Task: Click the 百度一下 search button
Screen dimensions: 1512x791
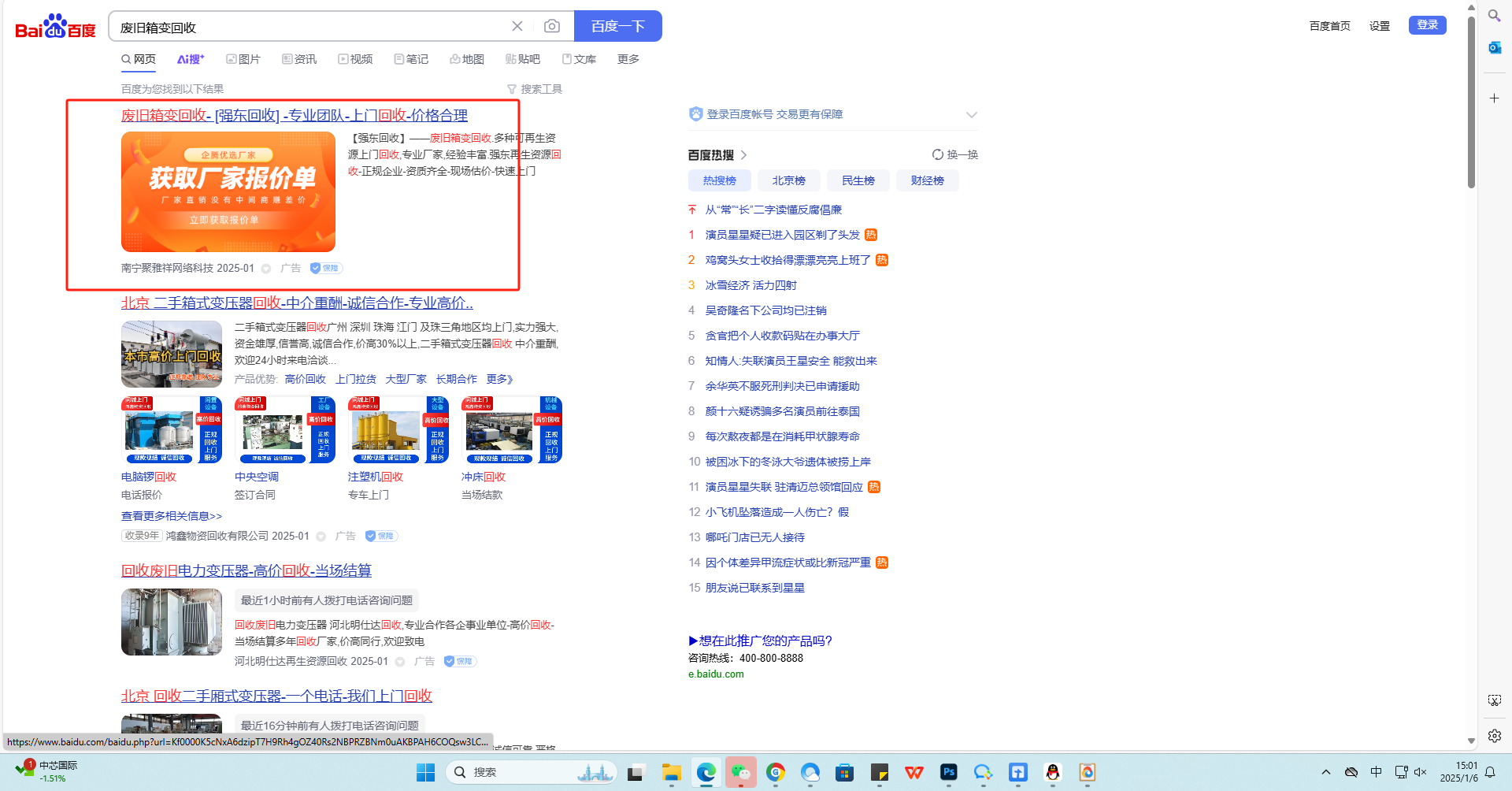Action: tap(618, 26)
